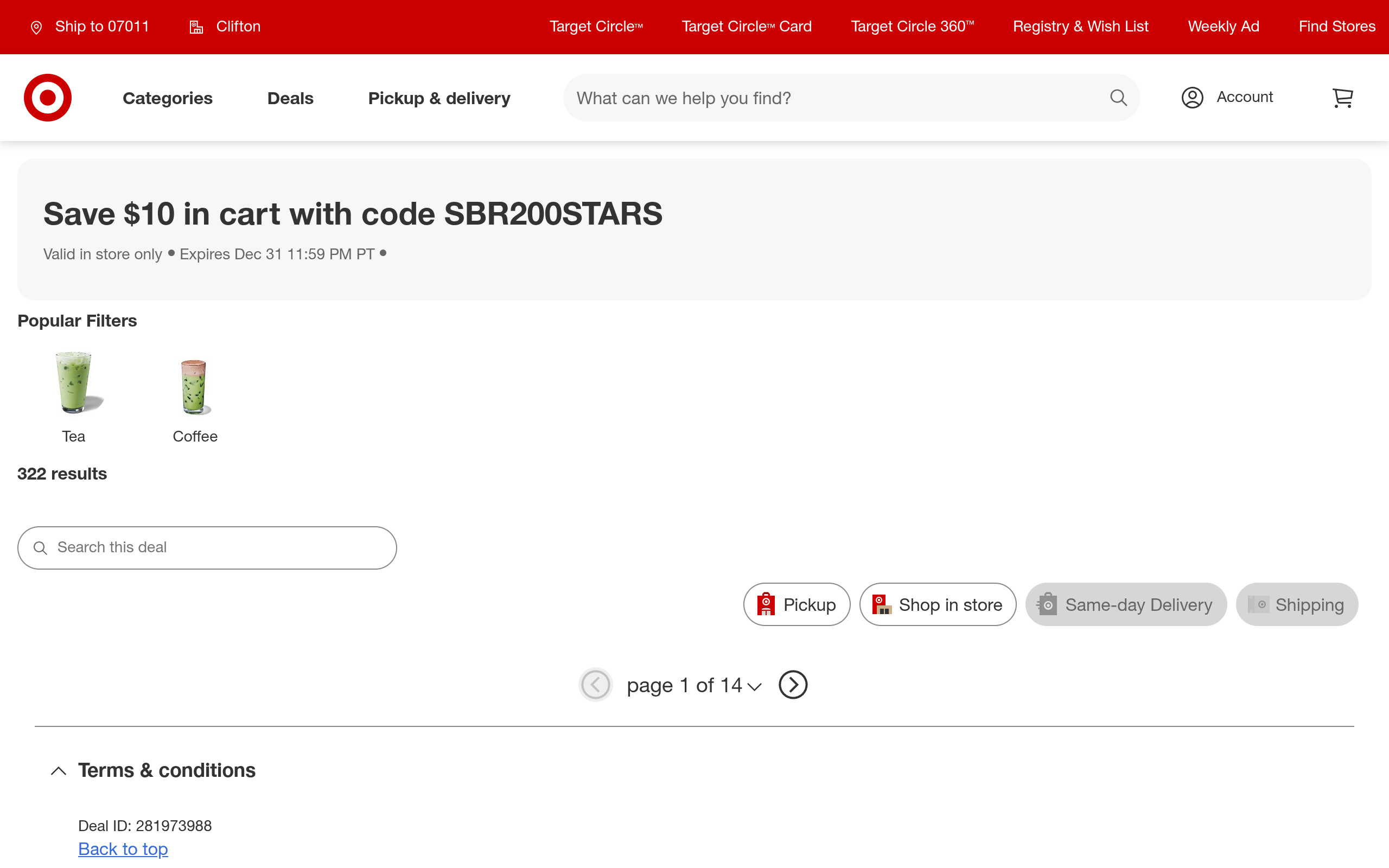Click the Deal ID: 281973988 text

(x=145, y=826)
